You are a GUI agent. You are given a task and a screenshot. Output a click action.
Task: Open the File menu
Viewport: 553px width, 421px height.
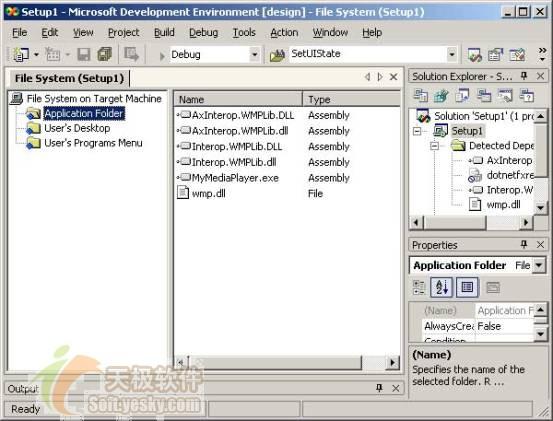19,32
